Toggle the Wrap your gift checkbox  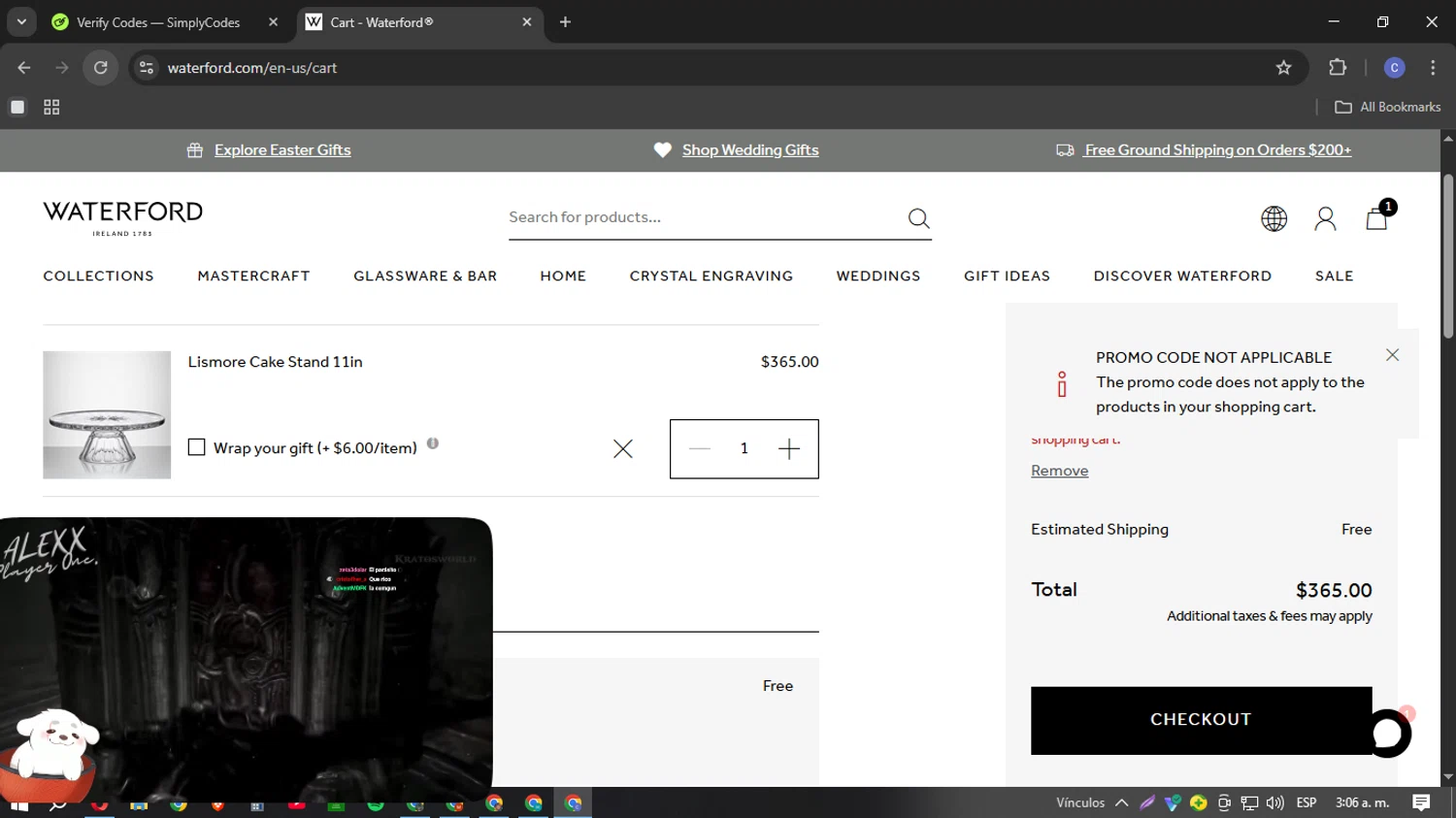tap(196, 447)
